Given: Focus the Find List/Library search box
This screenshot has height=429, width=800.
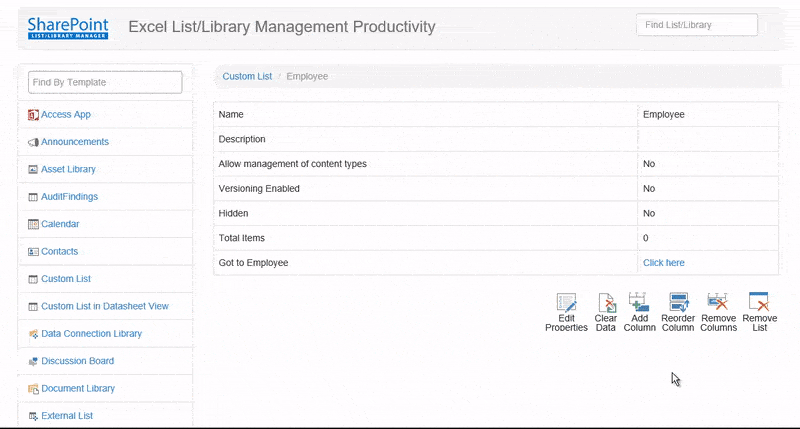Looking at the screenshot, I should coord(697,25).
